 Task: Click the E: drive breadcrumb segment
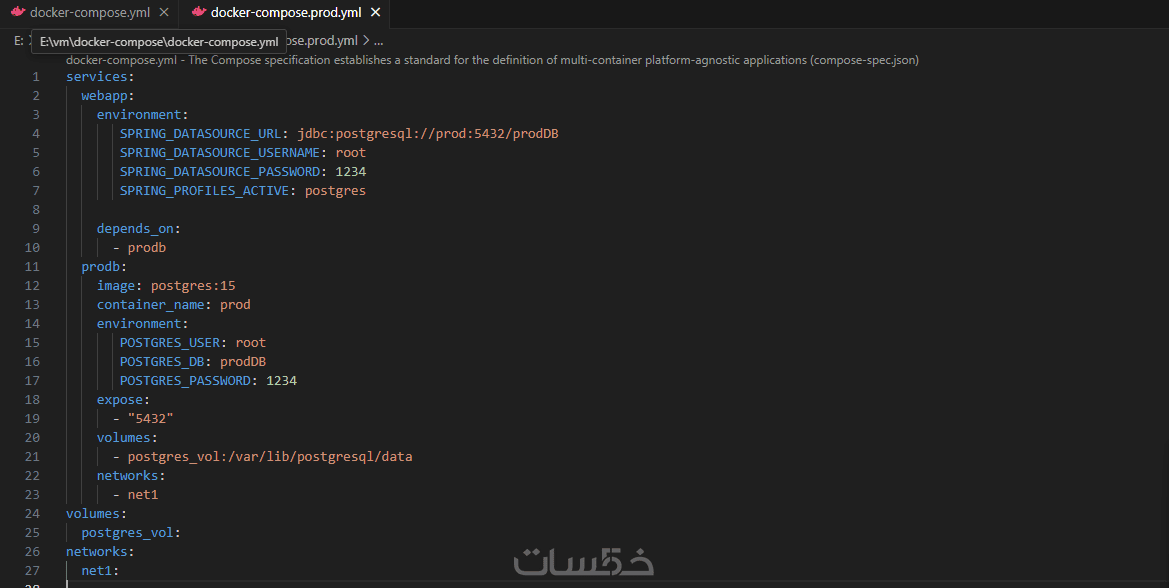pyautogui.click(x=19, y=41)
